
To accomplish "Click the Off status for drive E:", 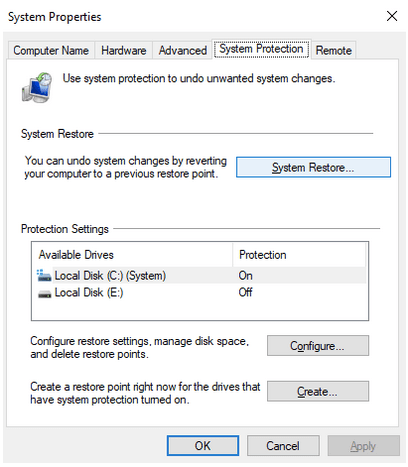I will pos(245,292).
